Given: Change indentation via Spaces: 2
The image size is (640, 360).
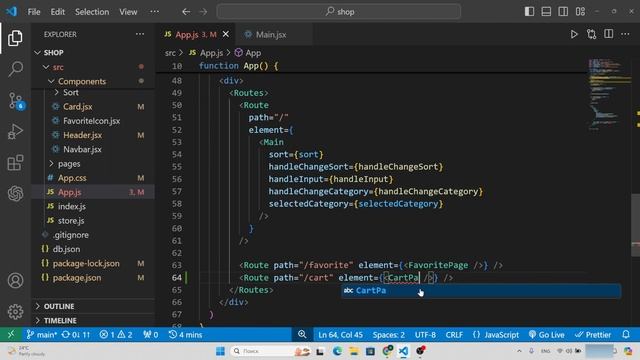Looking at the screenshot, I should click(389, 335).
